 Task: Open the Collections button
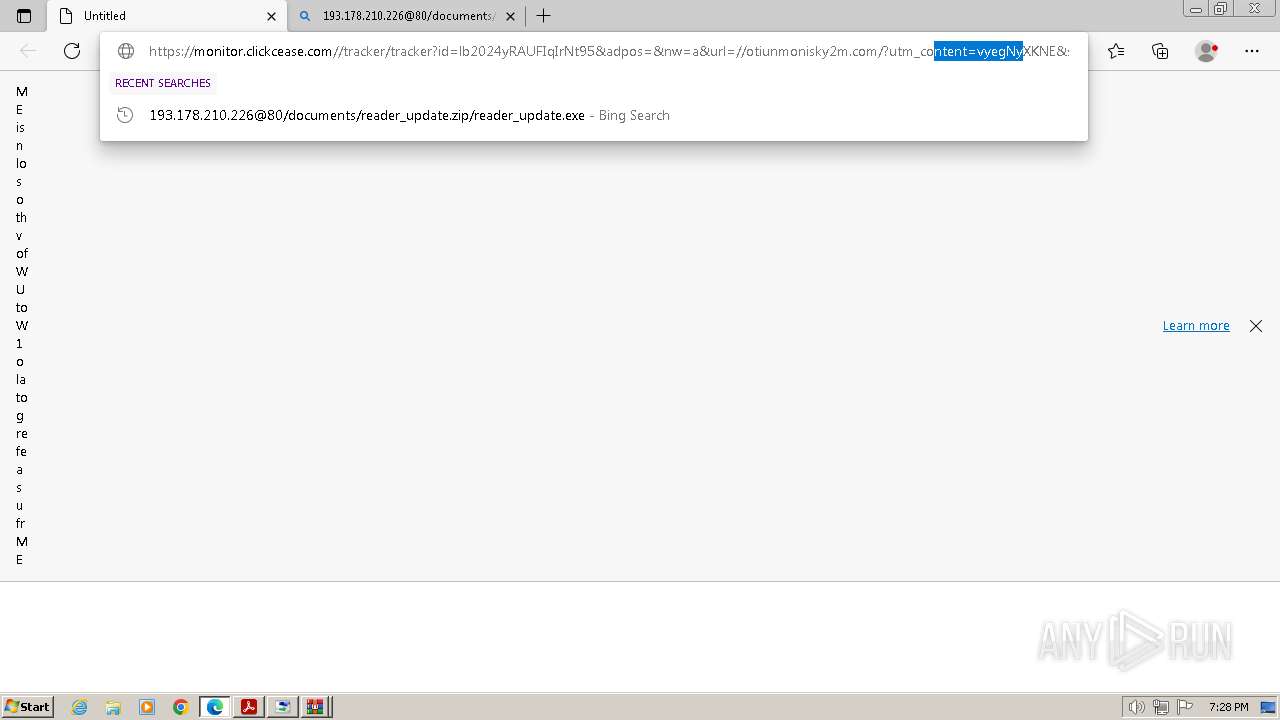(1160, 51)
